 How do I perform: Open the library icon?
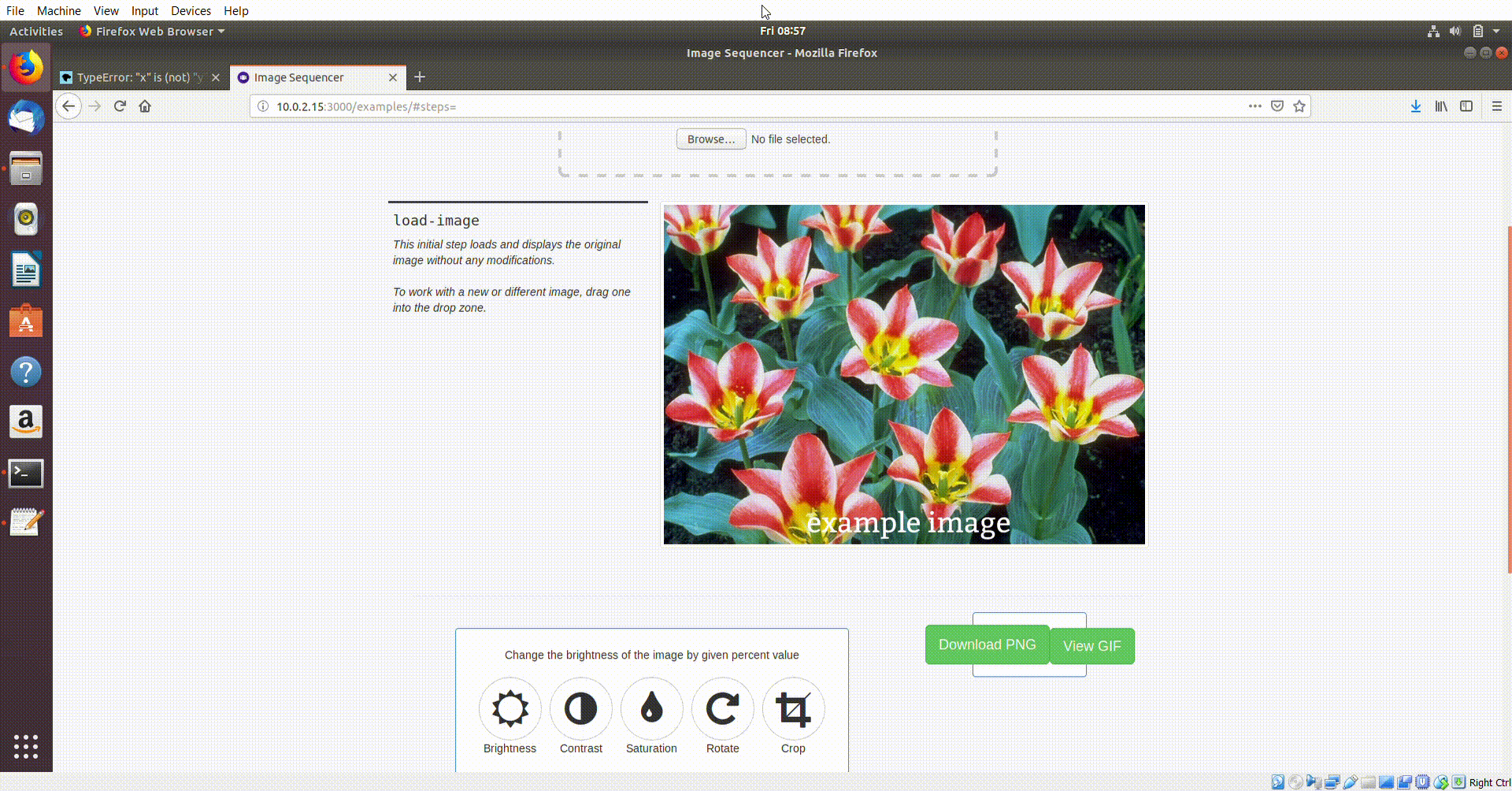point(1441,106)
